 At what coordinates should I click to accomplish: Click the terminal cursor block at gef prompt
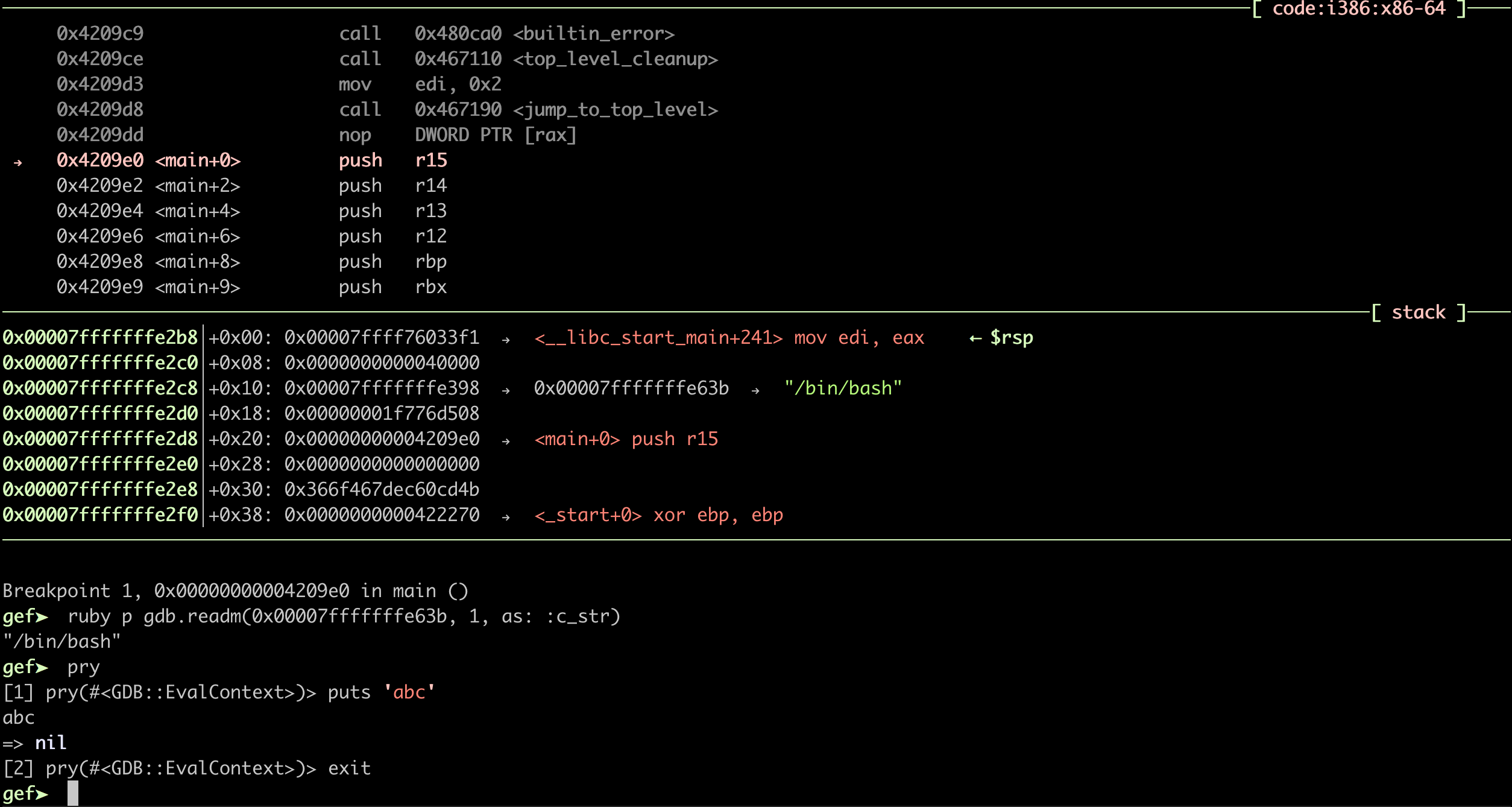click(72, 793)
